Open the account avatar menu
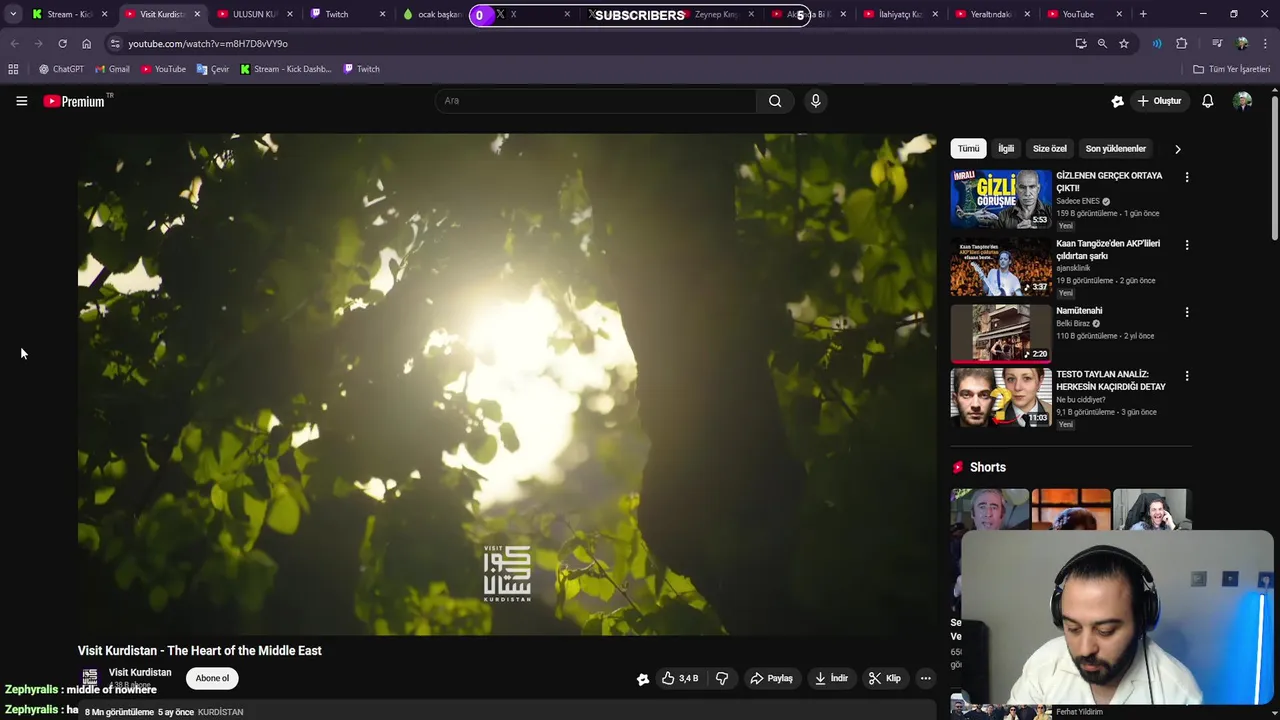The width and height of the screenshot is (1280, 720). [1242, 101]
